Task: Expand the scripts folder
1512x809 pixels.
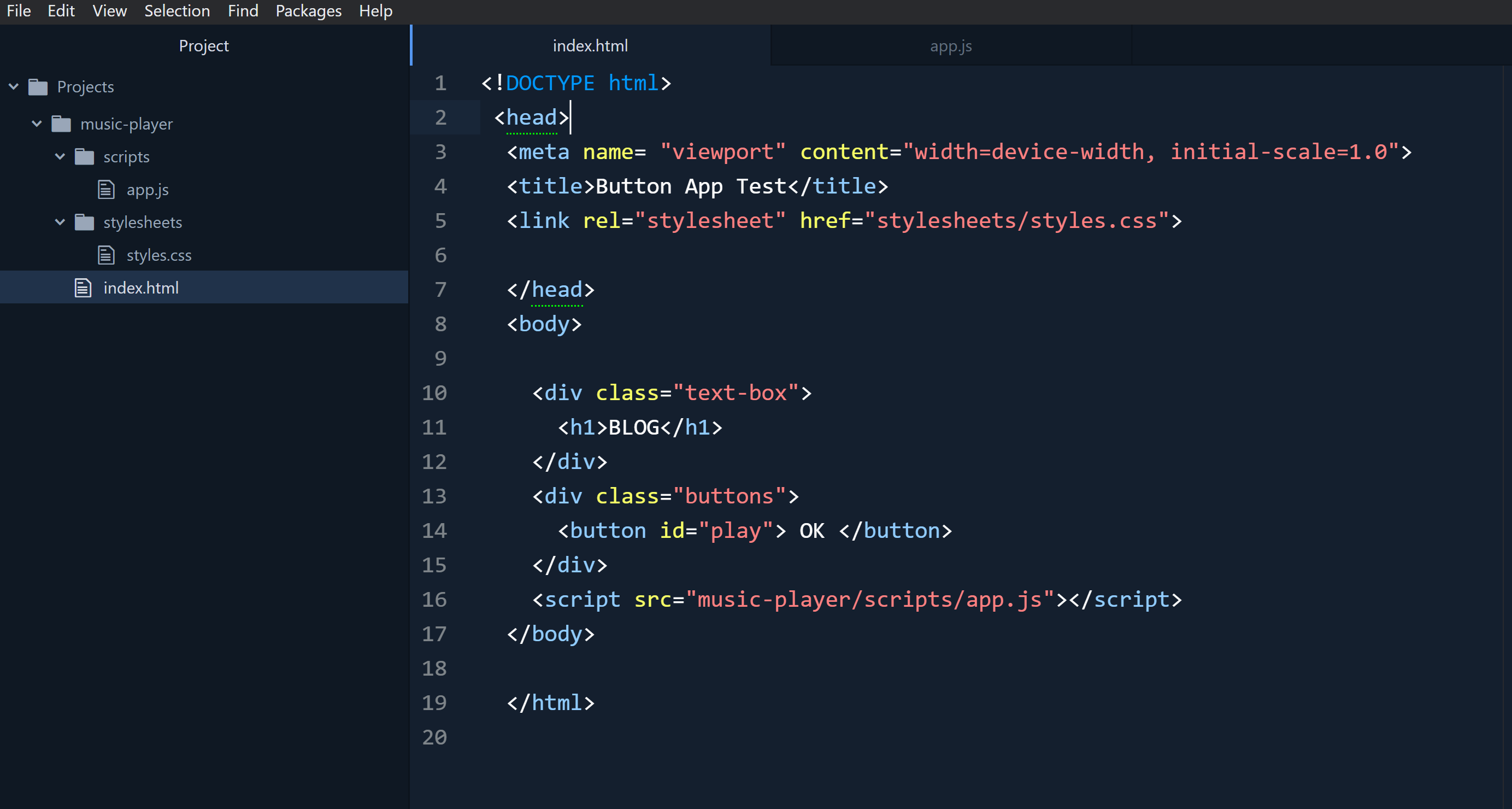Action: pos(60,156)
